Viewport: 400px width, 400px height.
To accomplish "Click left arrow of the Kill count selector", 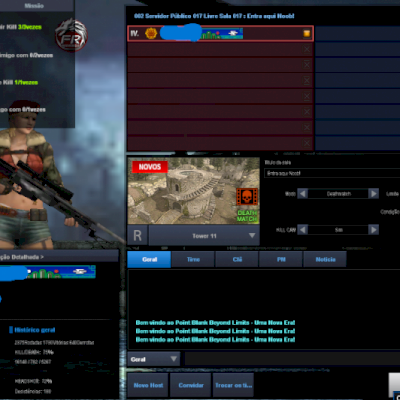I will (303, 230).
